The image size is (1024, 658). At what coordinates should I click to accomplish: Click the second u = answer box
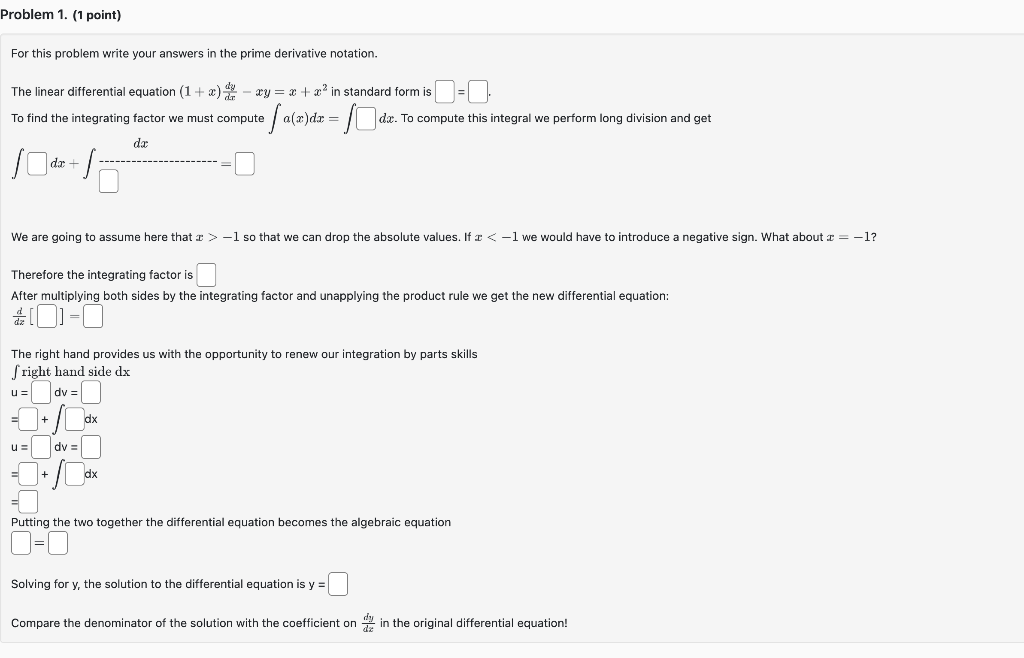[x=41, y=447]
